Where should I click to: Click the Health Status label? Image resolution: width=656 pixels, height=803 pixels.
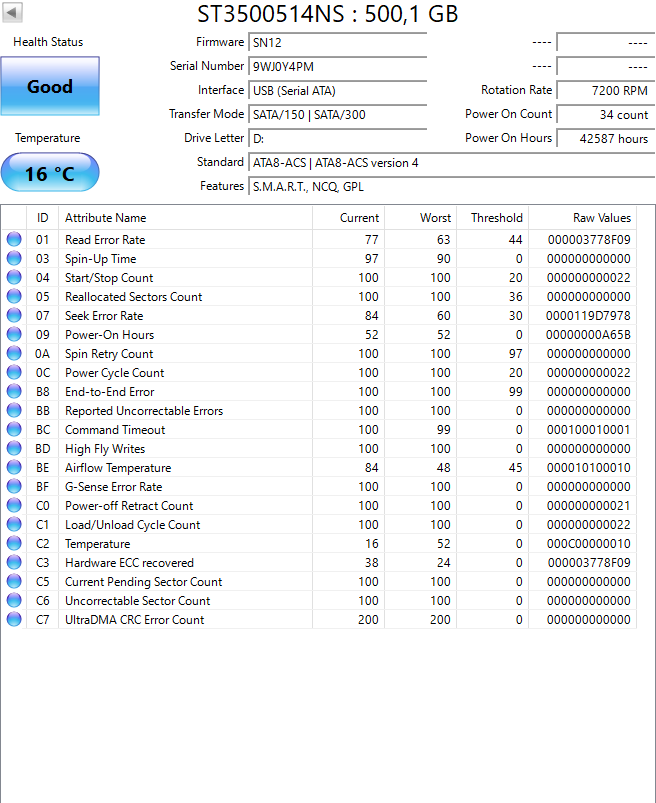(x=48, y=42)
